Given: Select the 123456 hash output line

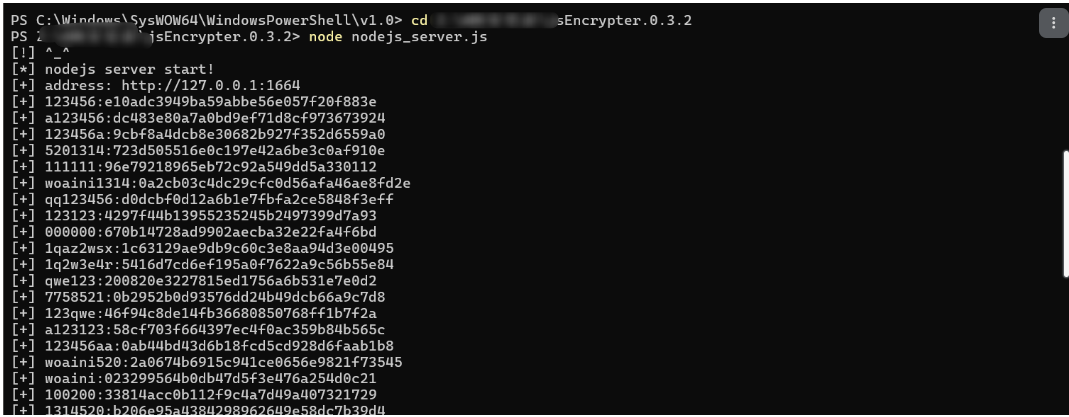Looking at the screenshot, I should click(194, 102).
